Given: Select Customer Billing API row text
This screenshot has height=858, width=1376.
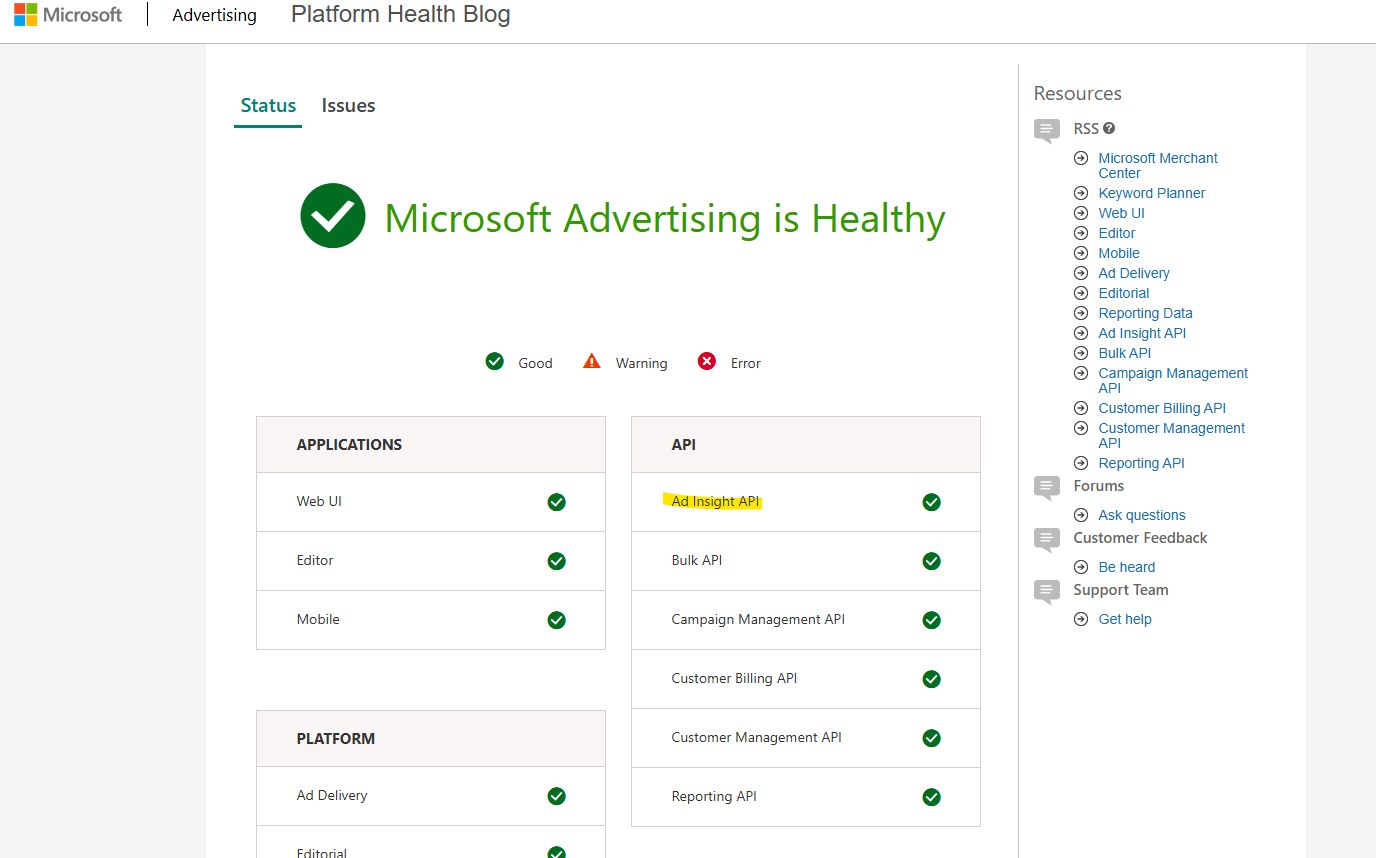Looking at the screenshot, I should pyautogui.click(x=734, y=678).
